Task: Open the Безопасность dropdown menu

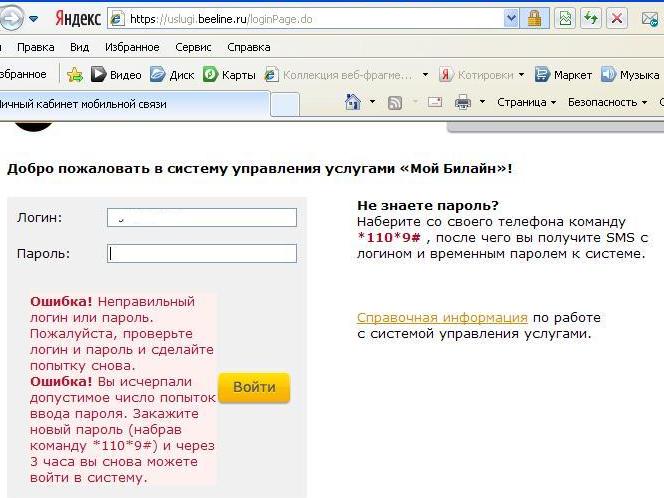Action: (606, 102)
